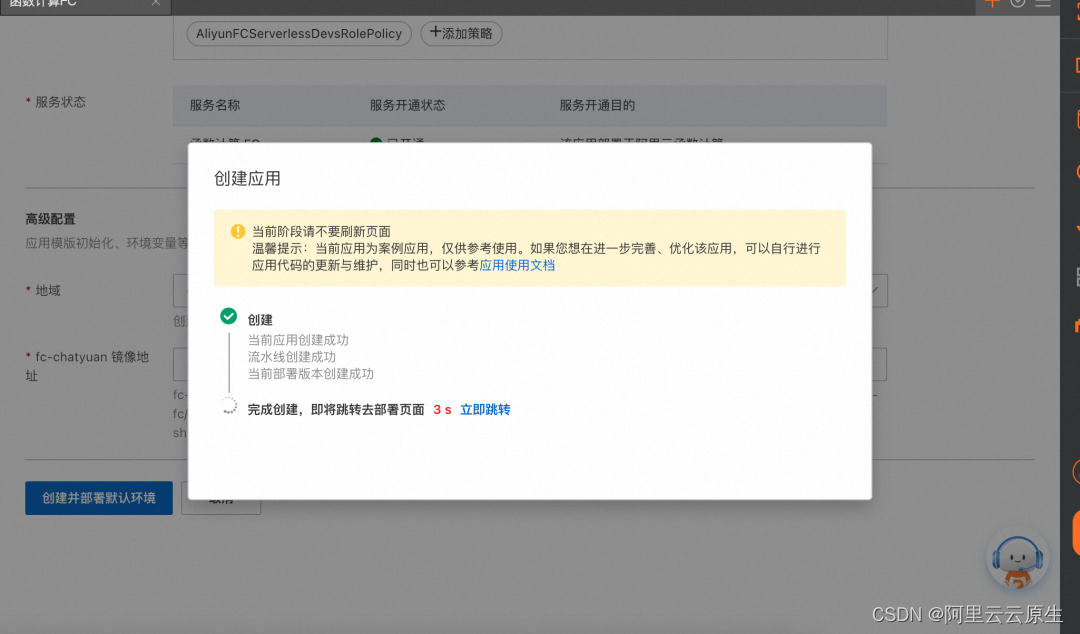Open the 应用使用文档 documentation link
The height and width of the screenshot is (634, 1080).
click(x=517, y=264)
